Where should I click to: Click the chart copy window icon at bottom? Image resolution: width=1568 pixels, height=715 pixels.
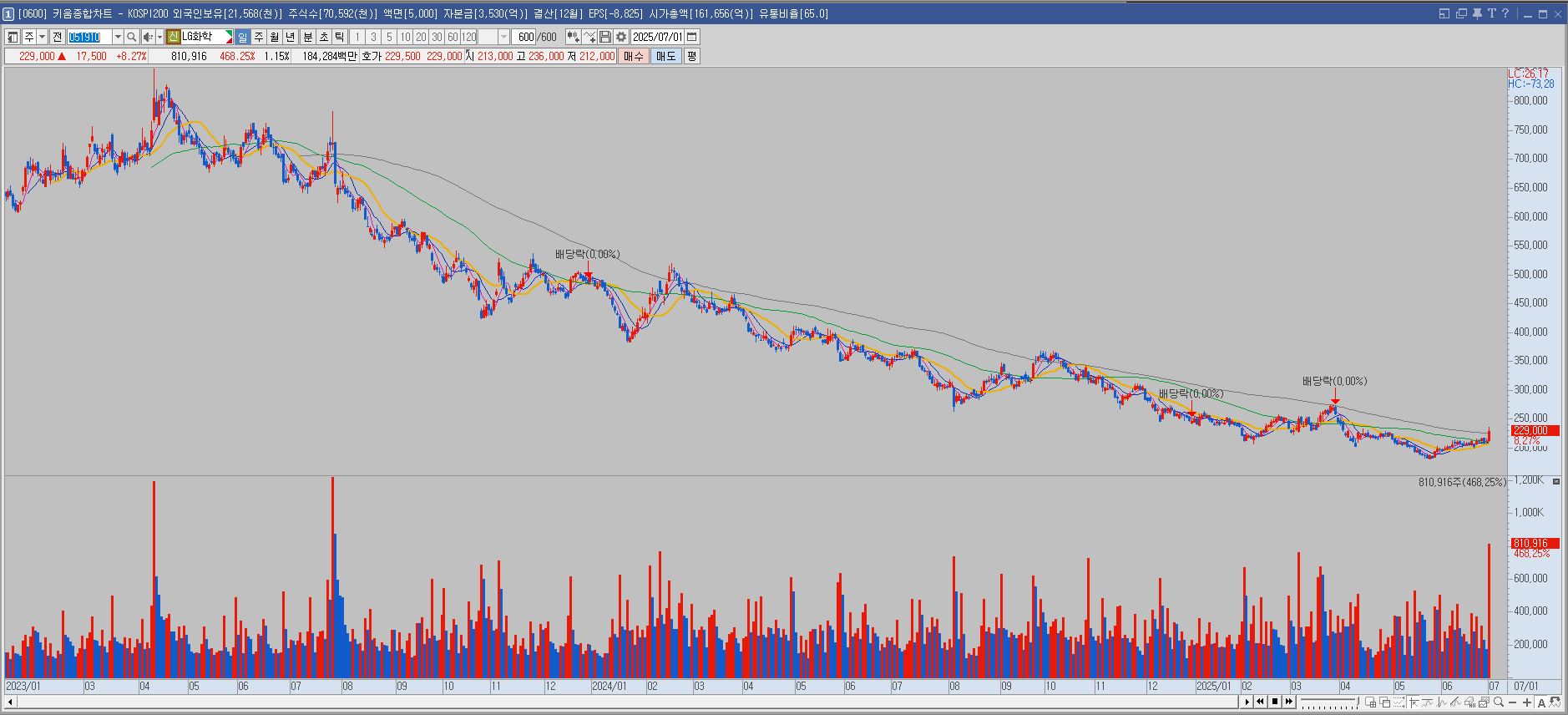click(1484, 702)
